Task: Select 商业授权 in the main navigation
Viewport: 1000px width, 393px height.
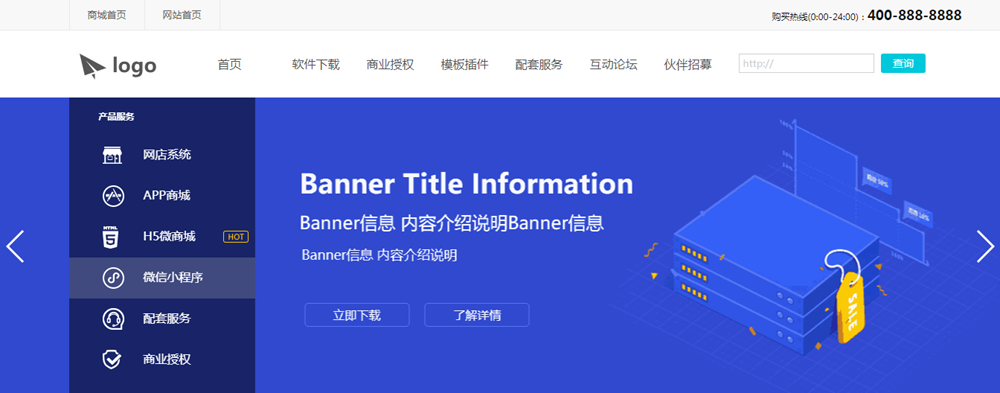Action: click(390, 64)
